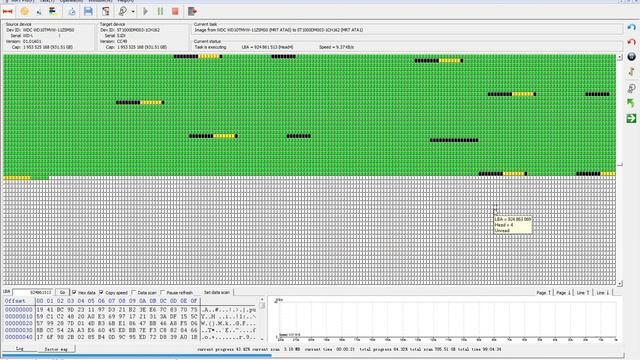Screen dimensions: 640x360
Task: Click offset row 00000020 in hex view
Action: coord(130,323)
